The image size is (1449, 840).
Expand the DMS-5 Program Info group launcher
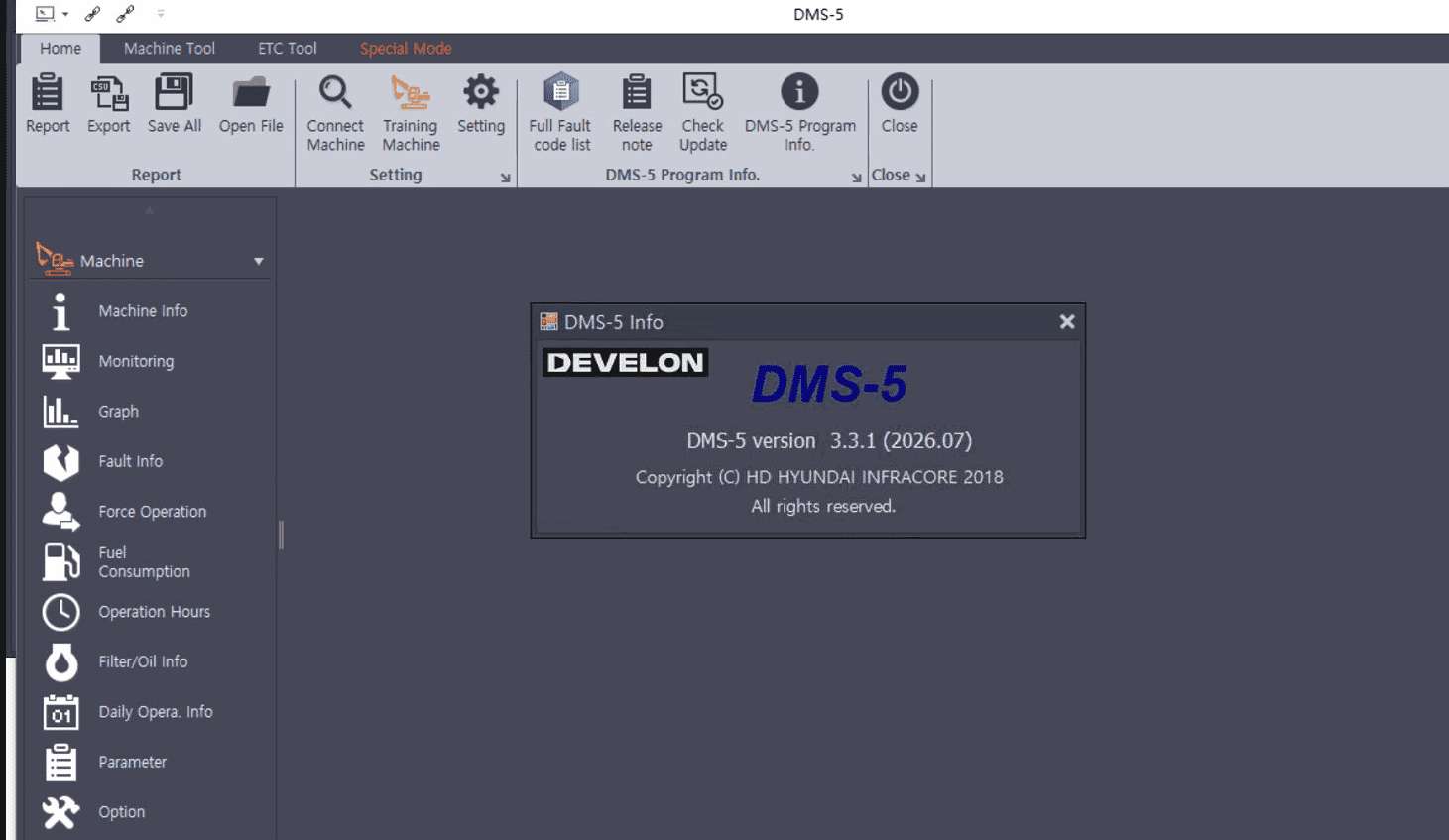(x=856, y=178)
